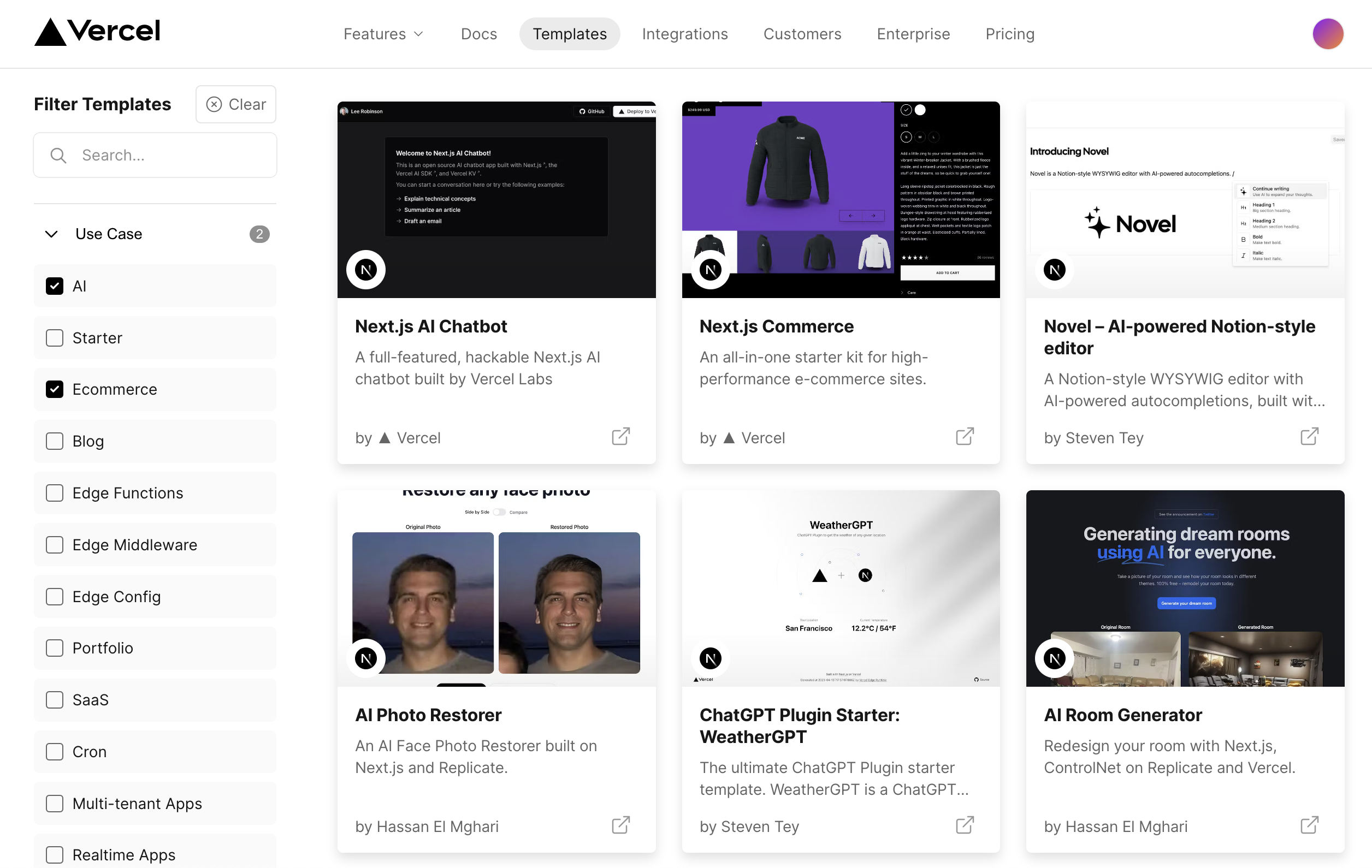Check the Edge Functions filter option

pos(55,492)
